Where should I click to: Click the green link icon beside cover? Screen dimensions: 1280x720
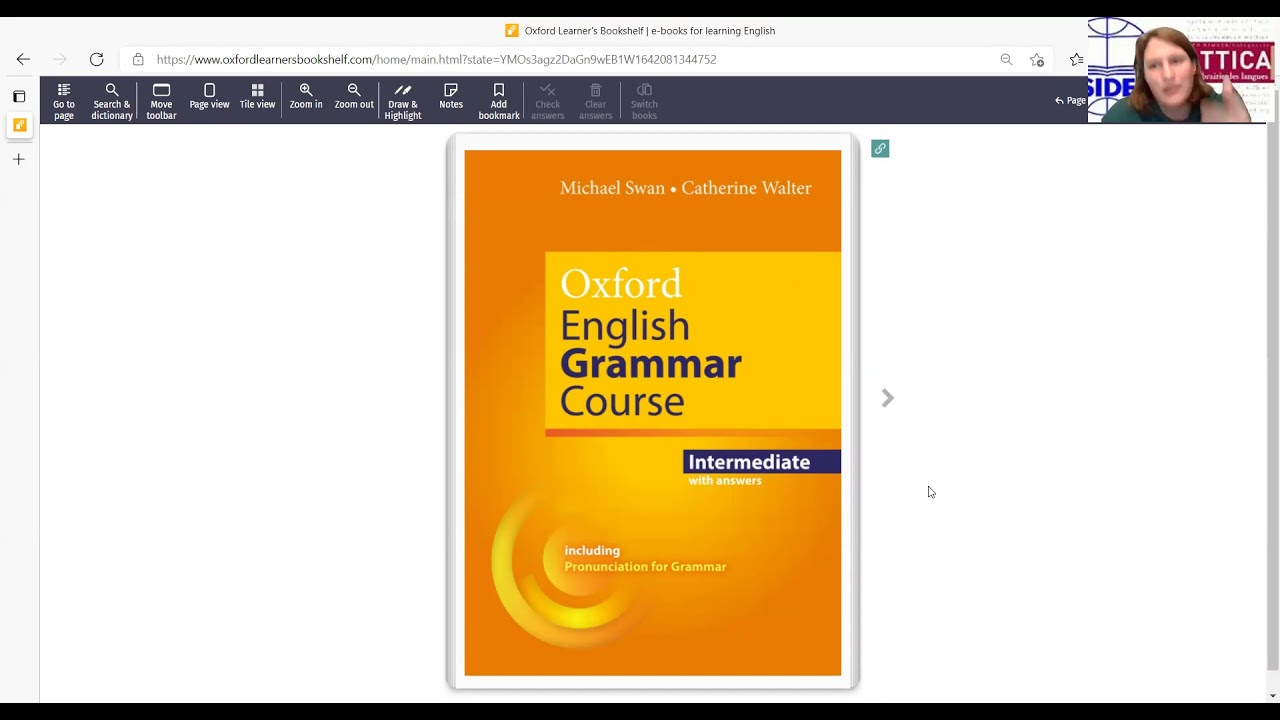coord(880,149)
